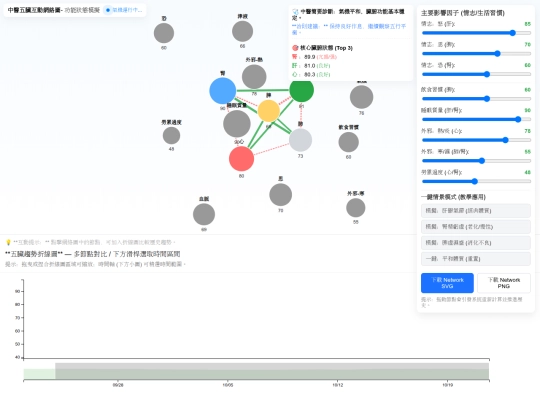Click the 09/28 date on the timeline
Image resolution: width=540 pixels, height=405 pixels.
118,385
